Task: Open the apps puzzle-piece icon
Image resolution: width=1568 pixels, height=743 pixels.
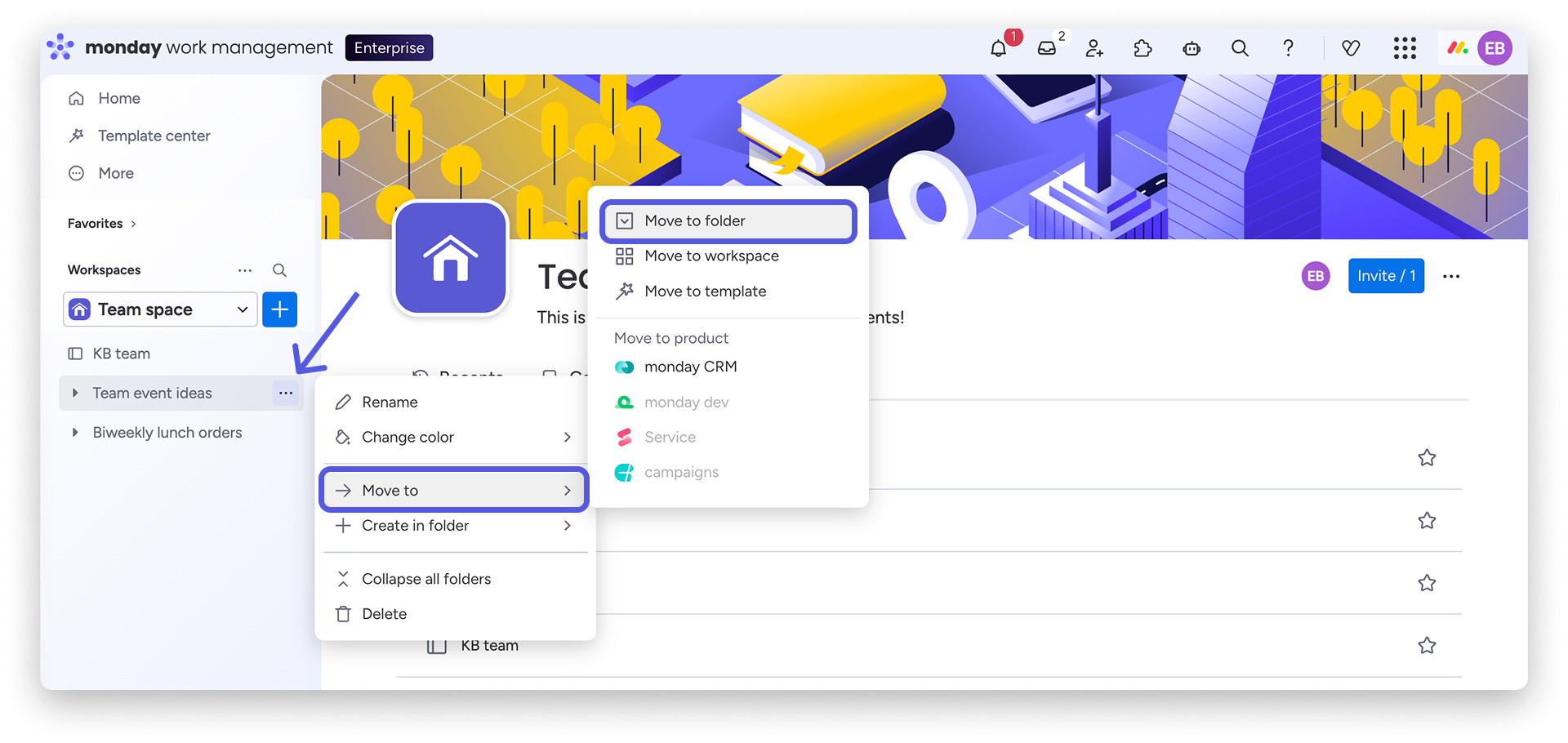Action: pyautogui.click(x=1143, y=48)
